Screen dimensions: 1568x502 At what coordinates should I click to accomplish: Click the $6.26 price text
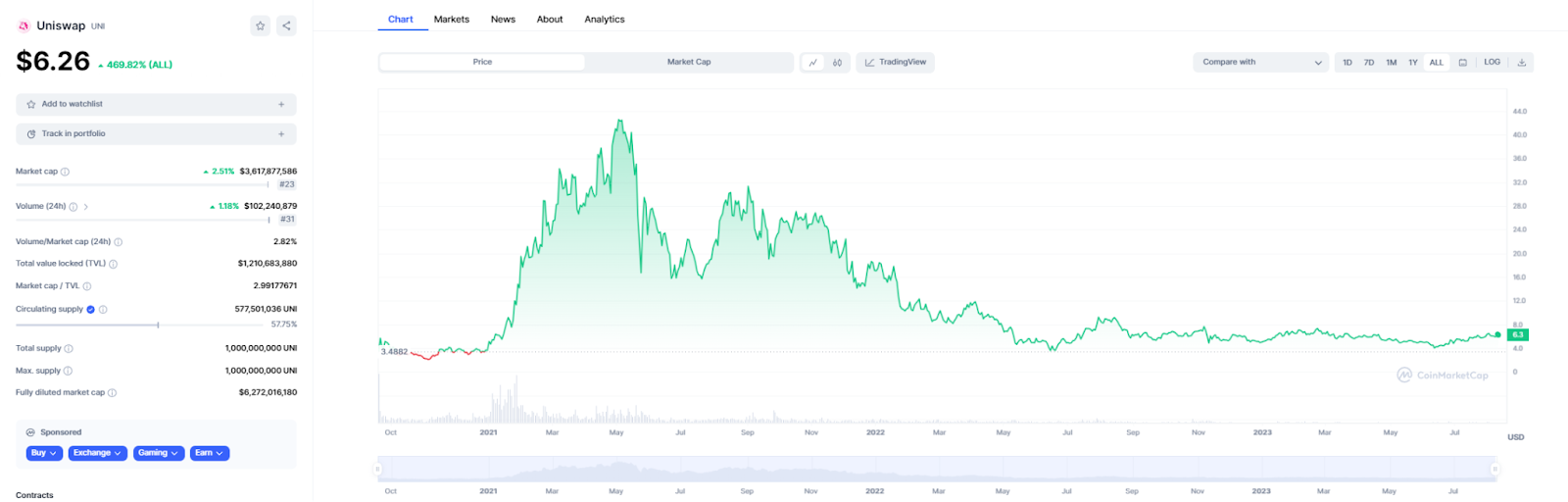[x=53, y=61]
